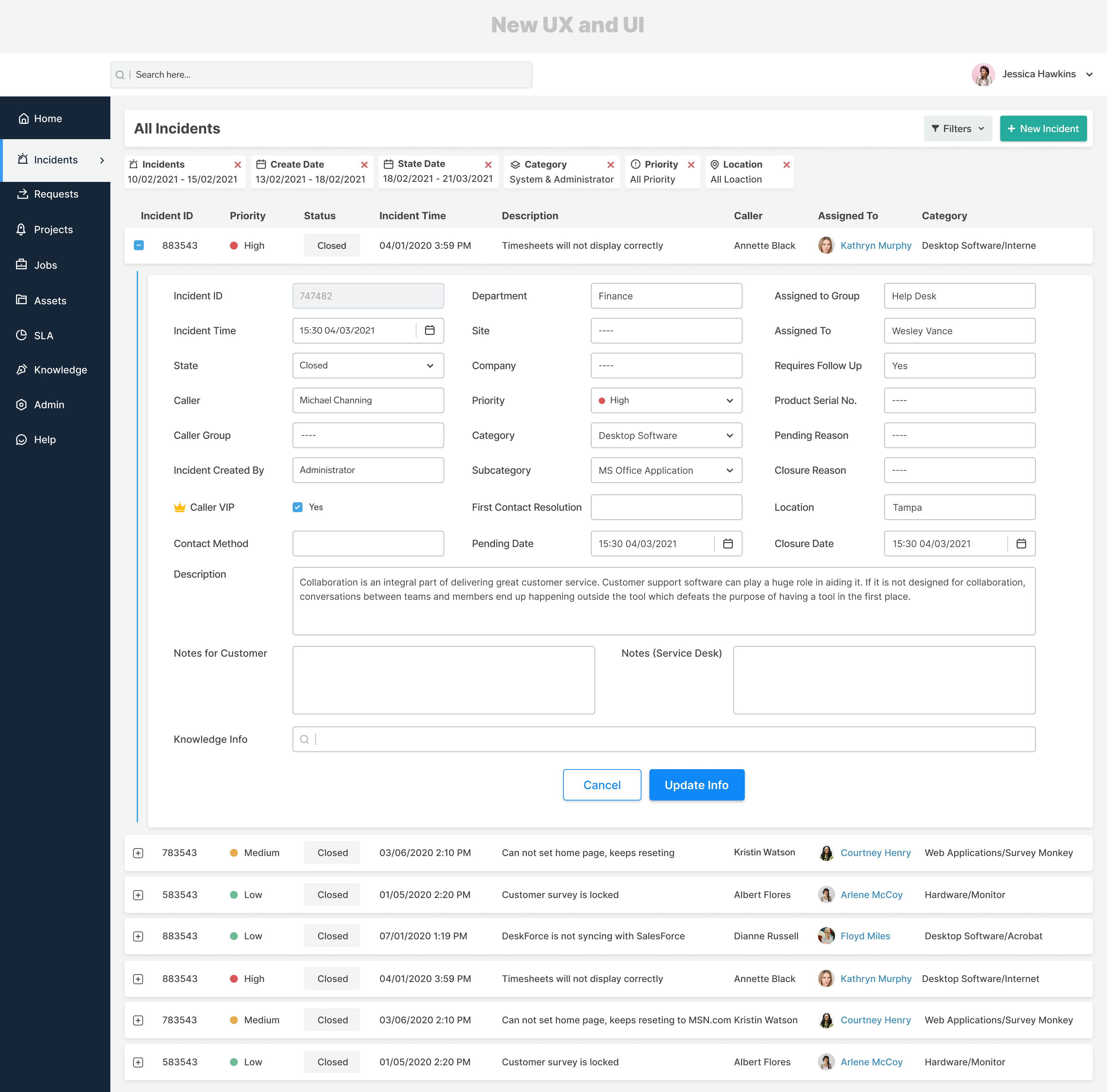Go to Knowledge in sidebar

point(60,370)
